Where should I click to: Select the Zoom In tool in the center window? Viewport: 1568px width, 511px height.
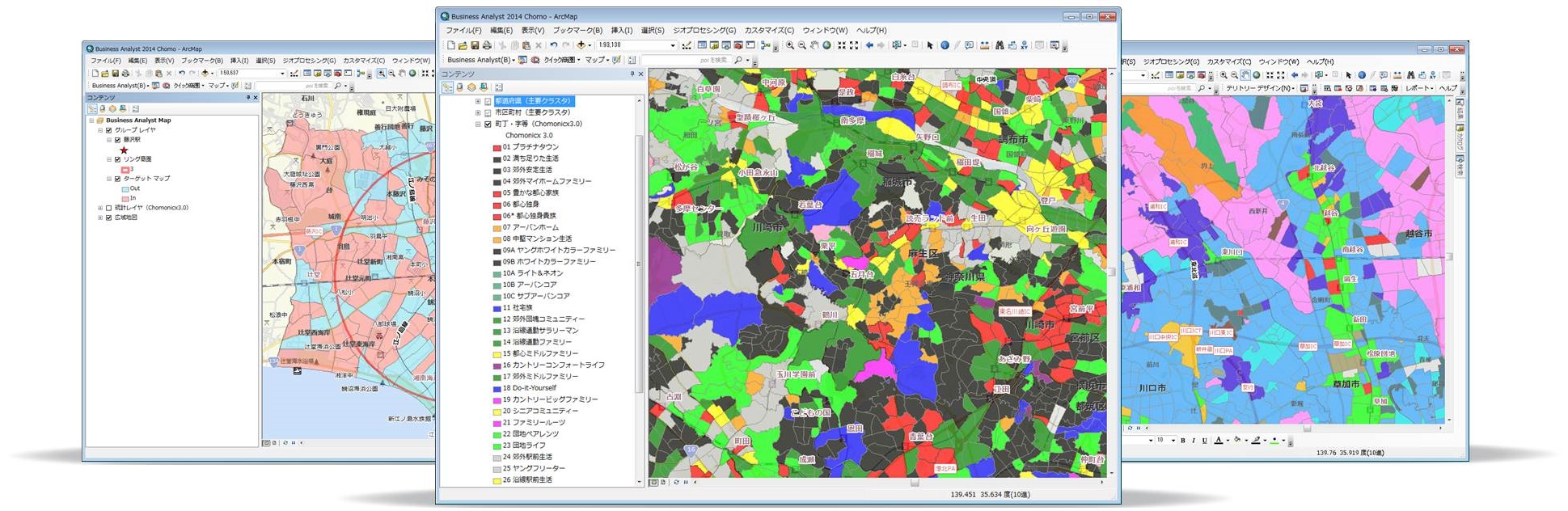coord(790,45)
